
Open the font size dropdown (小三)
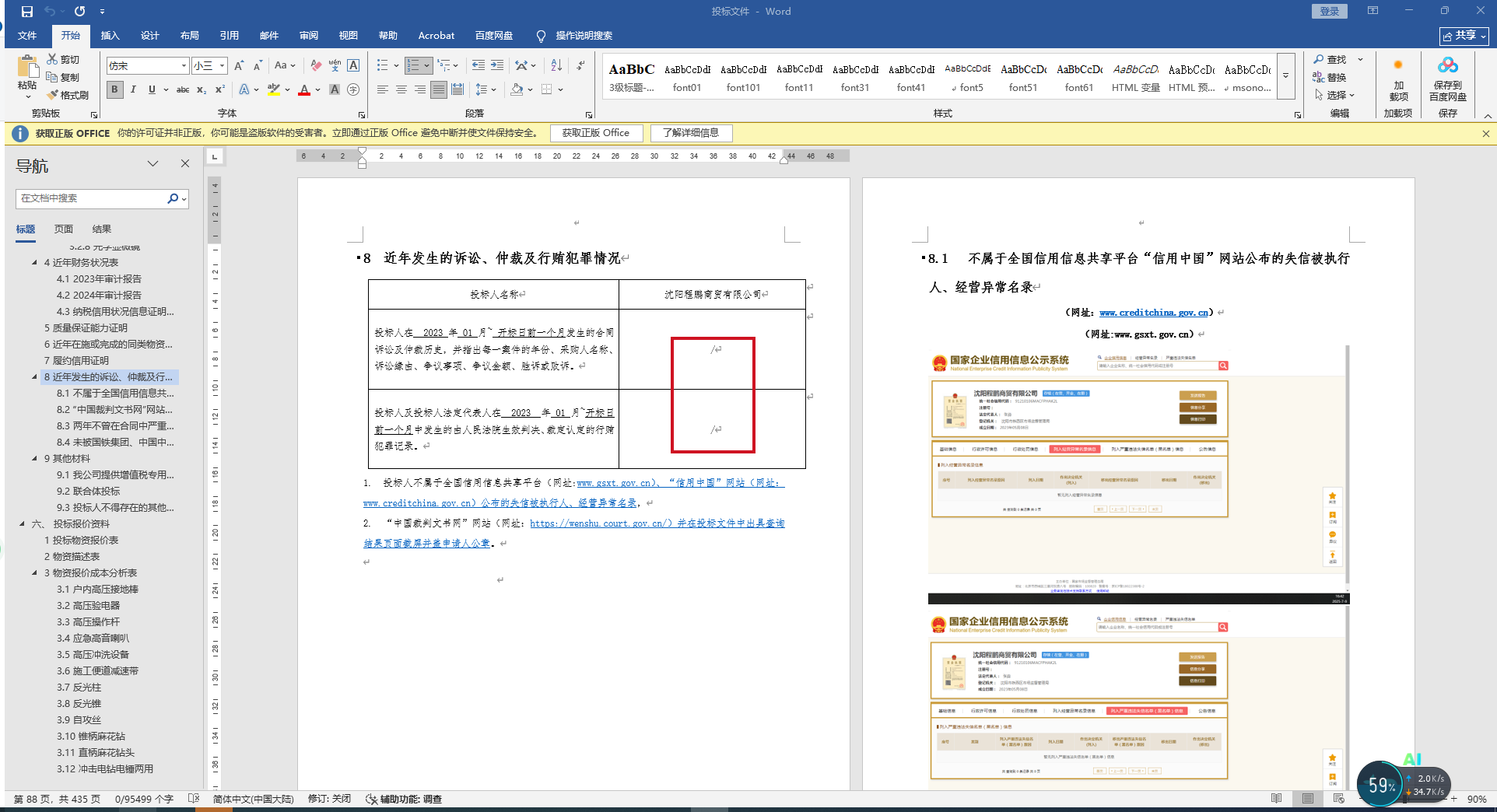(222, 66)
